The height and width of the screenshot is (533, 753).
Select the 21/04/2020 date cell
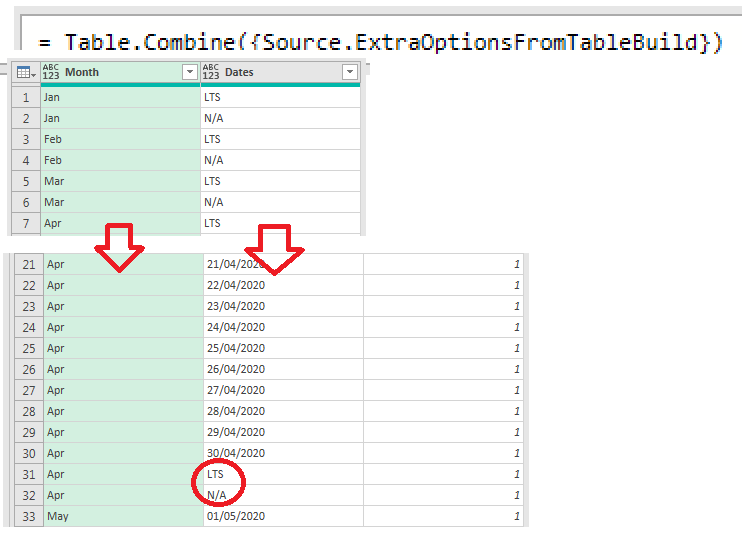[236, 265]
